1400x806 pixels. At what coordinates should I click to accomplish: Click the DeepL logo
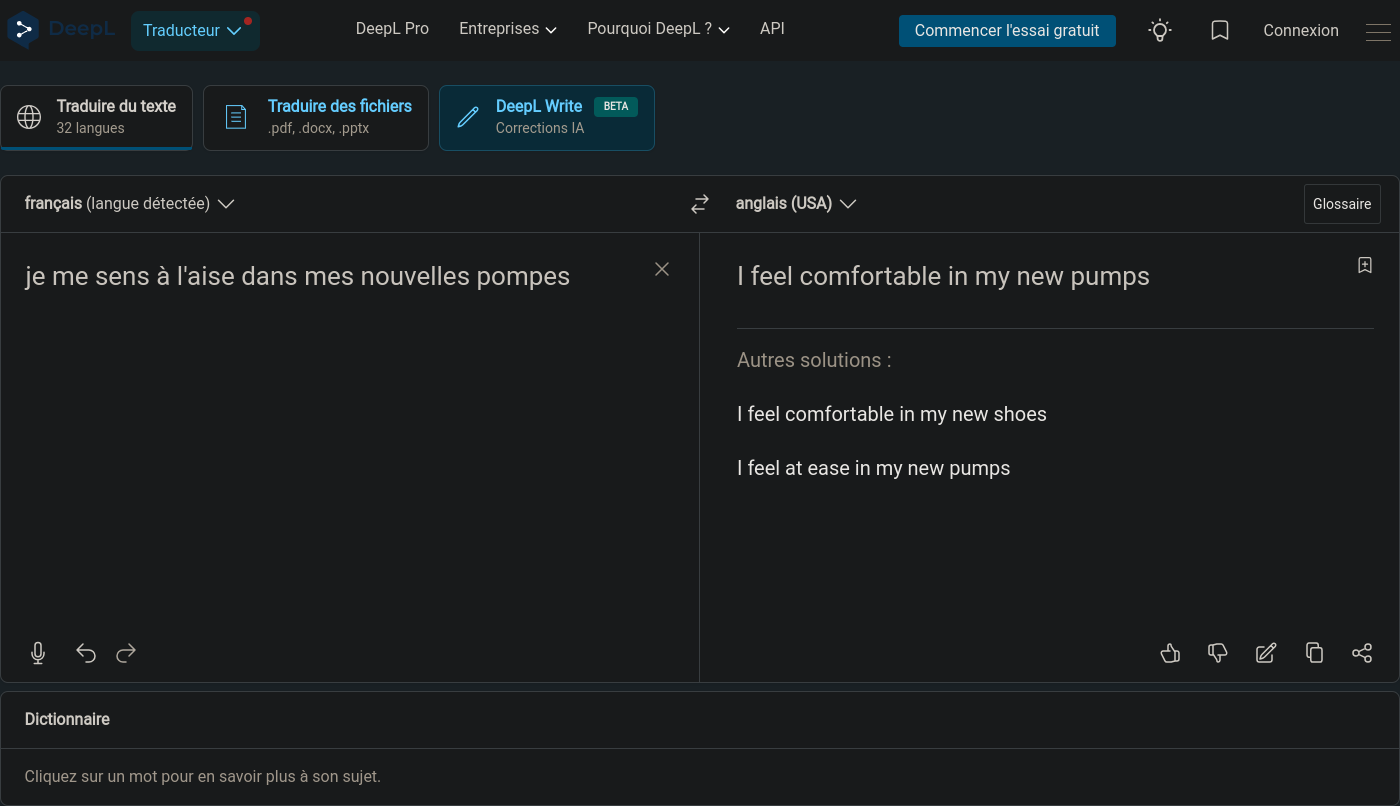[62, 30]
